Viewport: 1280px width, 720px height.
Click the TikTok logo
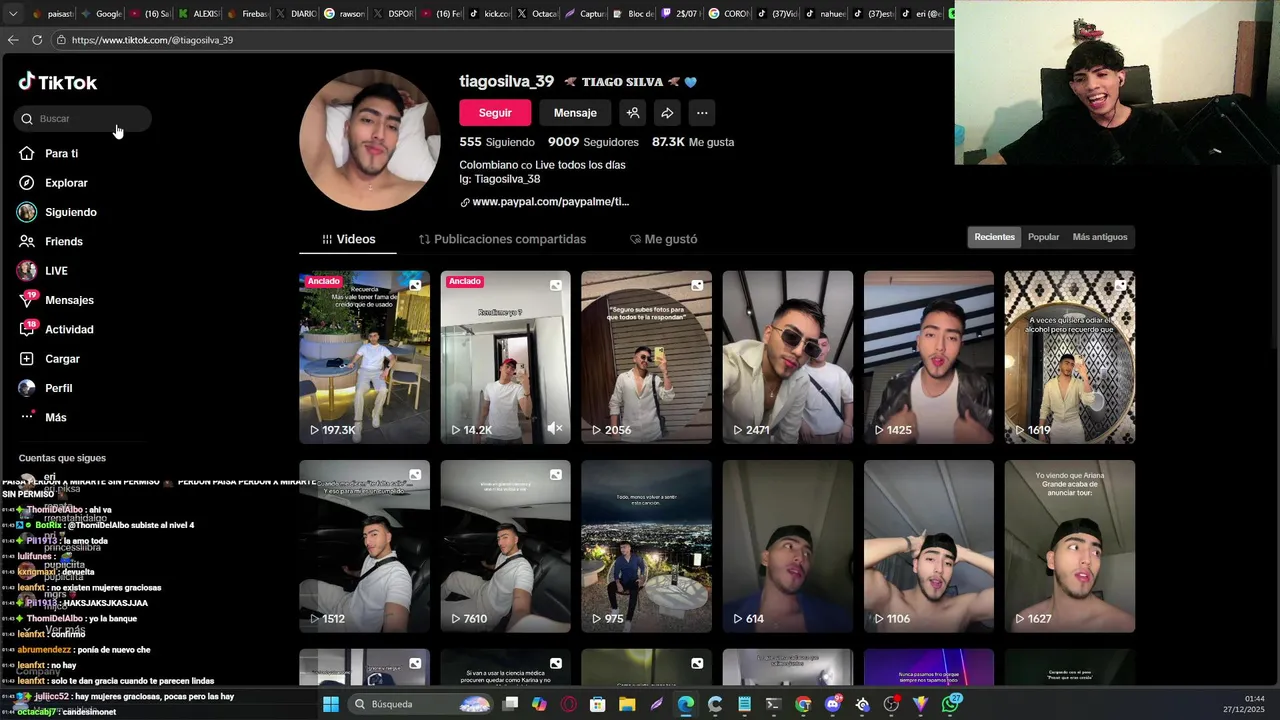57,82
